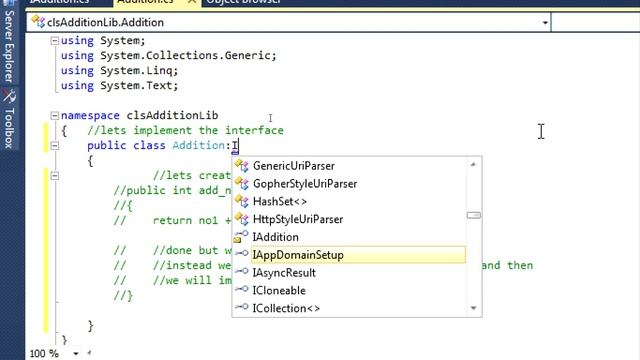The image size is (640, 360).
Task: Click the HttpStyleUriParser class icon
Action: point(242,219)
